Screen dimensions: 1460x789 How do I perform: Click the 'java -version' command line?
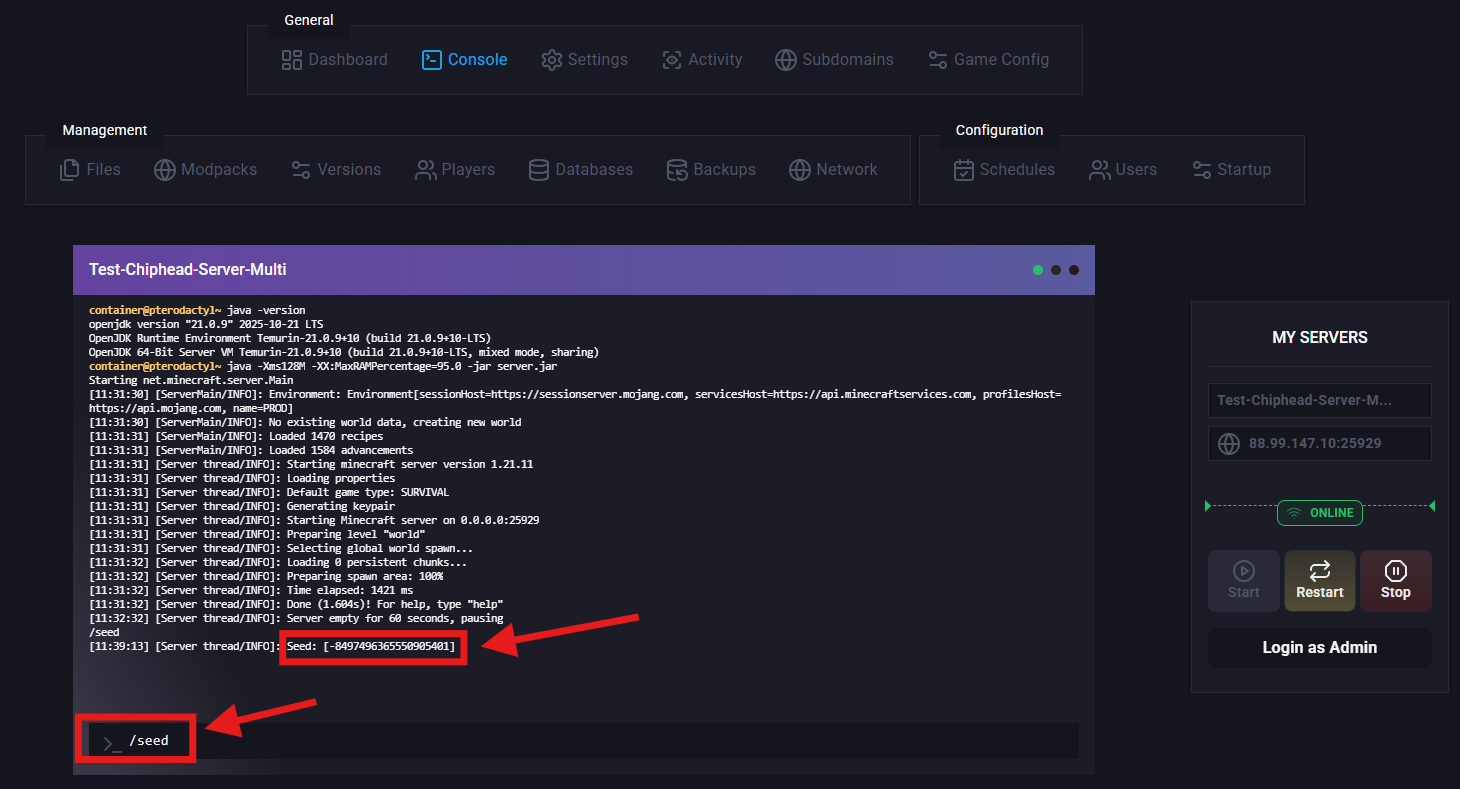tap(197, 310)
